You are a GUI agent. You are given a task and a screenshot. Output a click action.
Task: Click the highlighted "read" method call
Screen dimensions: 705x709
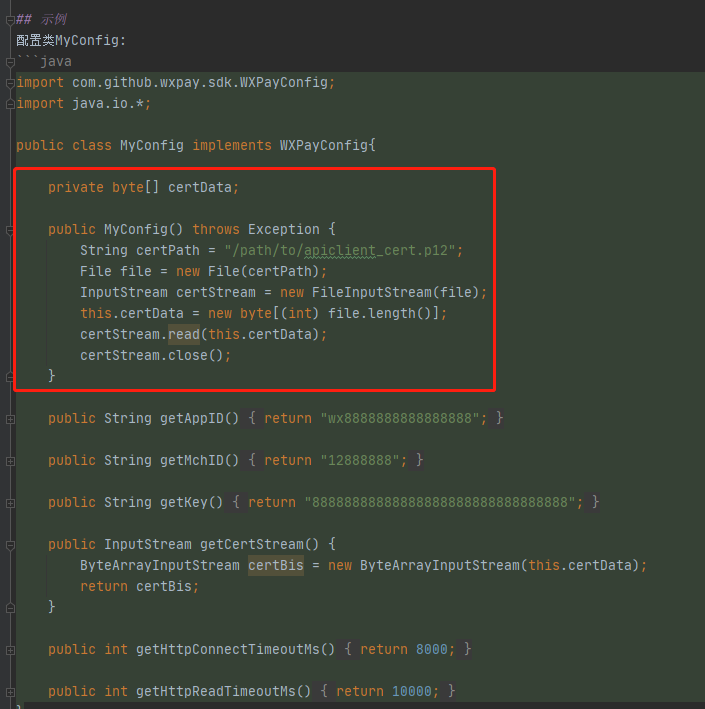click(x=184, y=334)
